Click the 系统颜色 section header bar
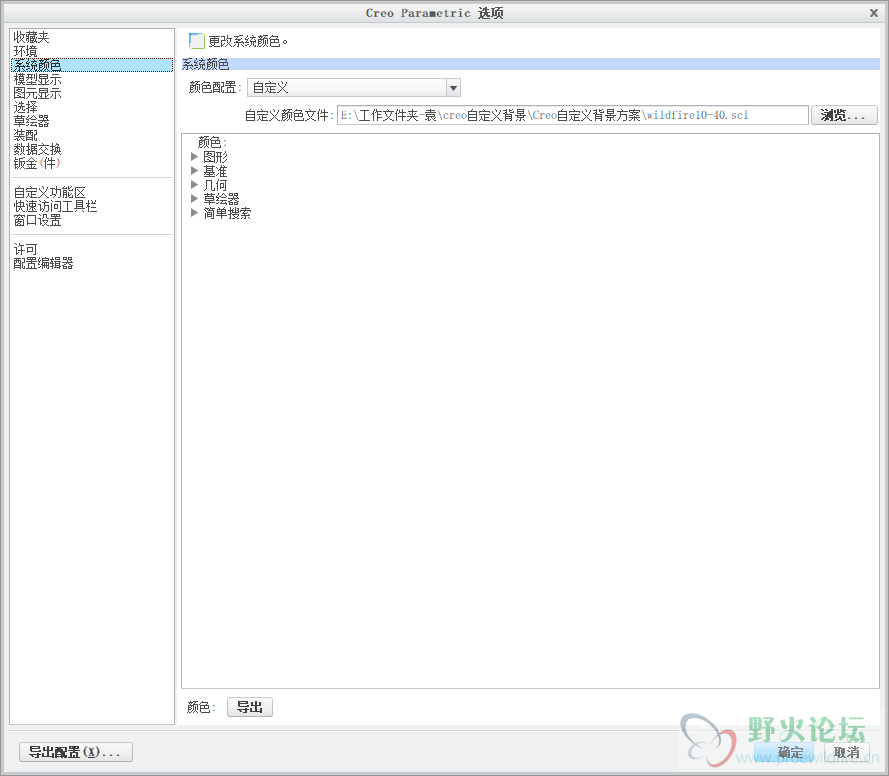 pyautogui.click(x=531, y=64)
